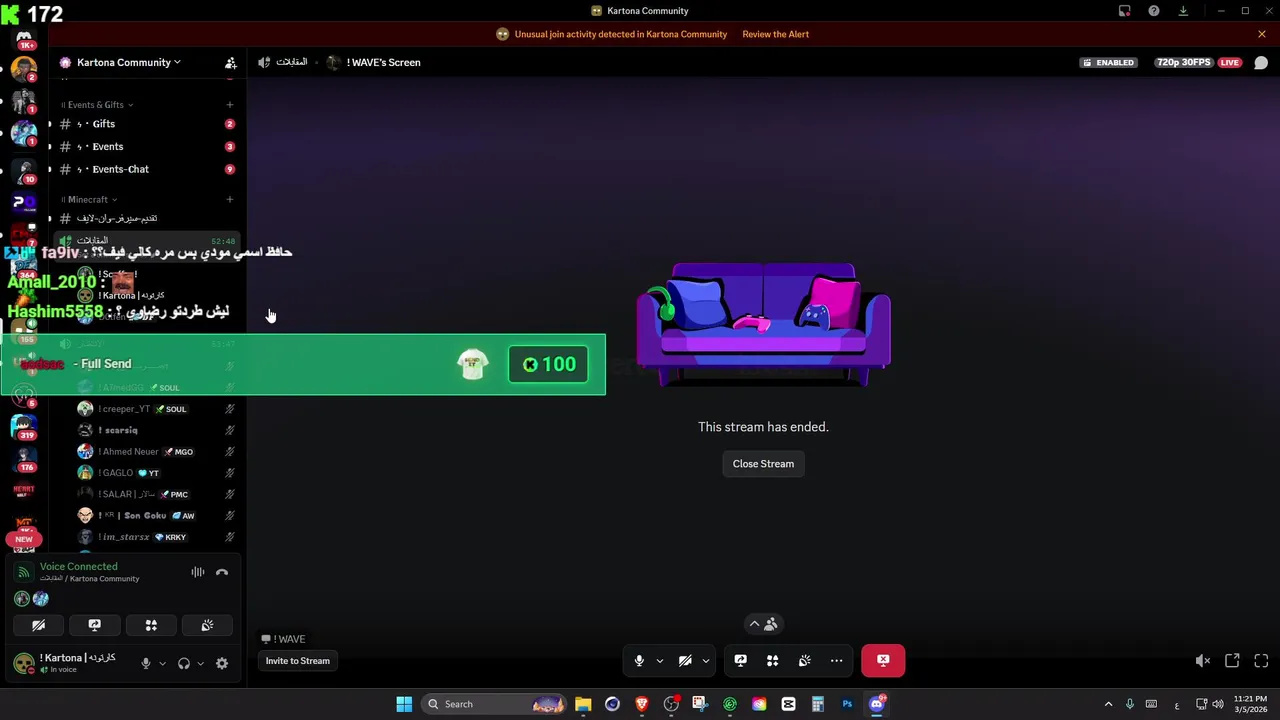Click the Close Stream button
Image resolution: width=1280 pixels, height=720 pixels.
[x=763, y=464]
